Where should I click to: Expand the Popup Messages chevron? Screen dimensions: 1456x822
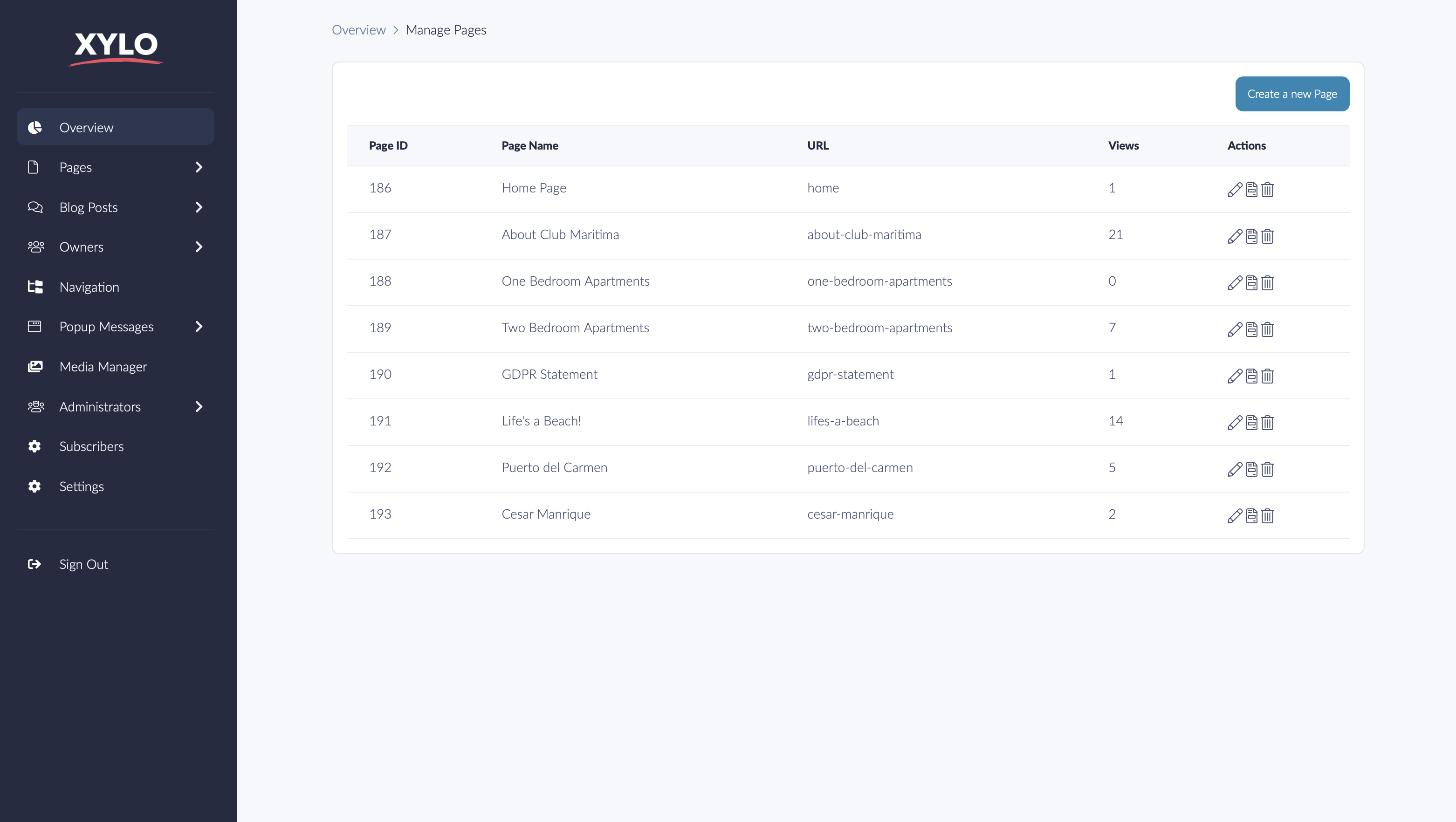tap(199, 327)
